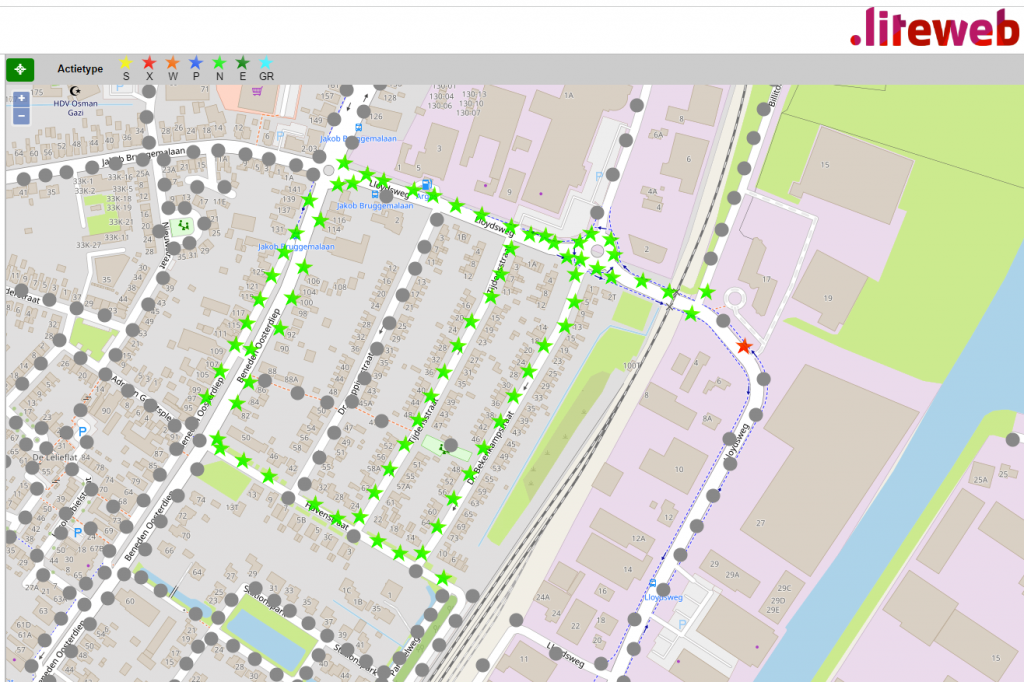
Task: Select the dark green E action star
Action: tap(242, 64)
